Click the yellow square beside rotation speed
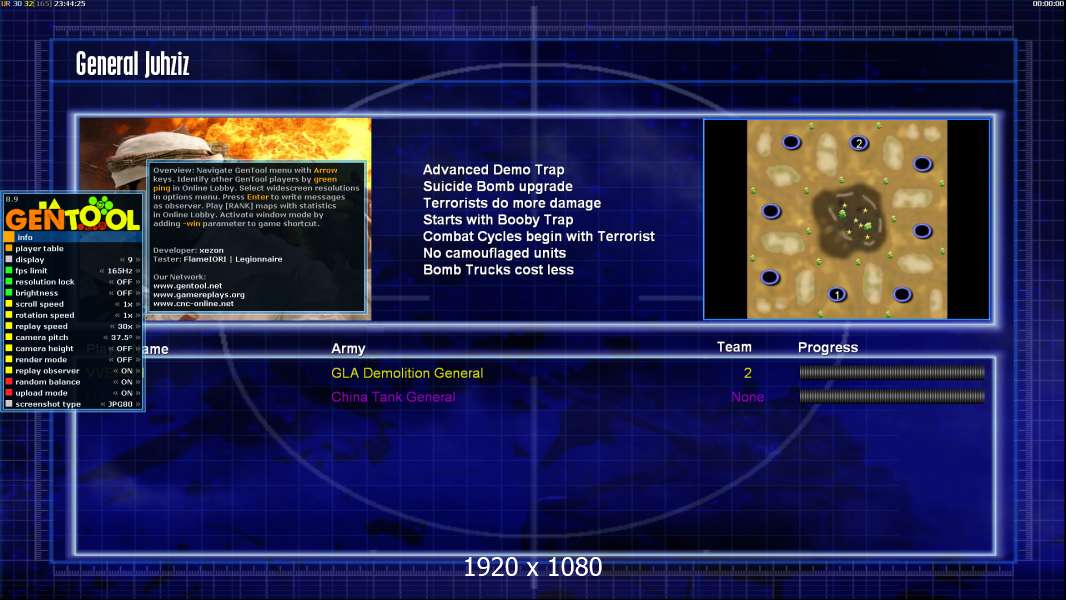This screenshot has height=600, width=1066. [9, 315]
